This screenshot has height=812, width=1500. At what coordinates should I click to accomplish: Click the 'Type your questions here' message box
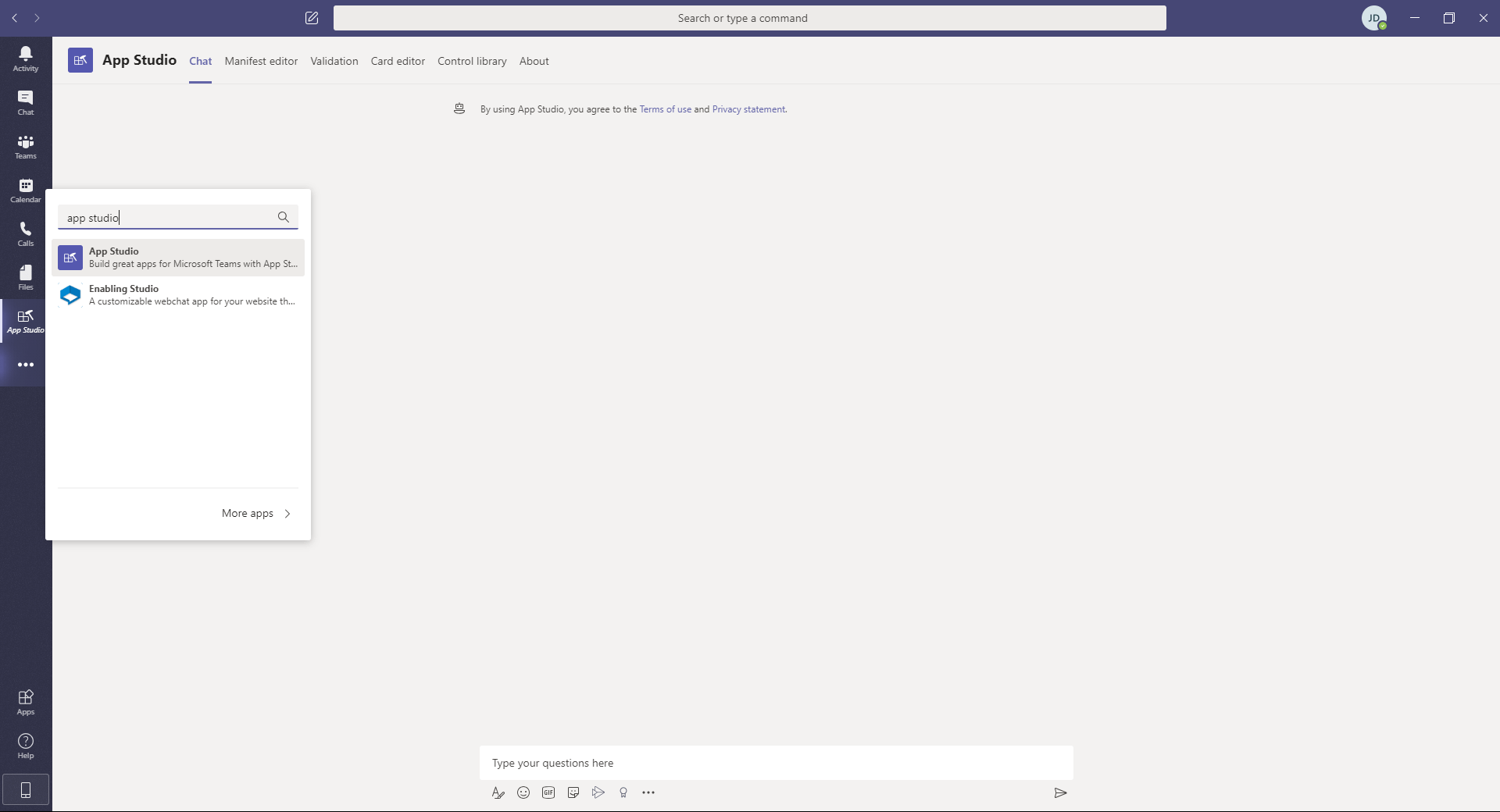[x=776, y=763]
